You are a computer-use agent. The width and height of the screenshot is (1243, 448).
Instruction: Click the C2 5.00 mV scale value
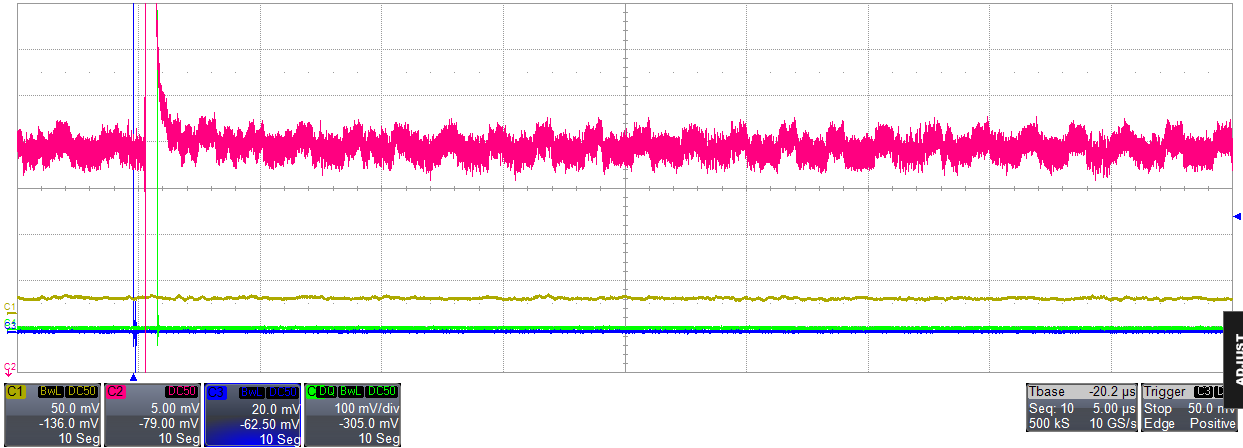pos(175,409)
